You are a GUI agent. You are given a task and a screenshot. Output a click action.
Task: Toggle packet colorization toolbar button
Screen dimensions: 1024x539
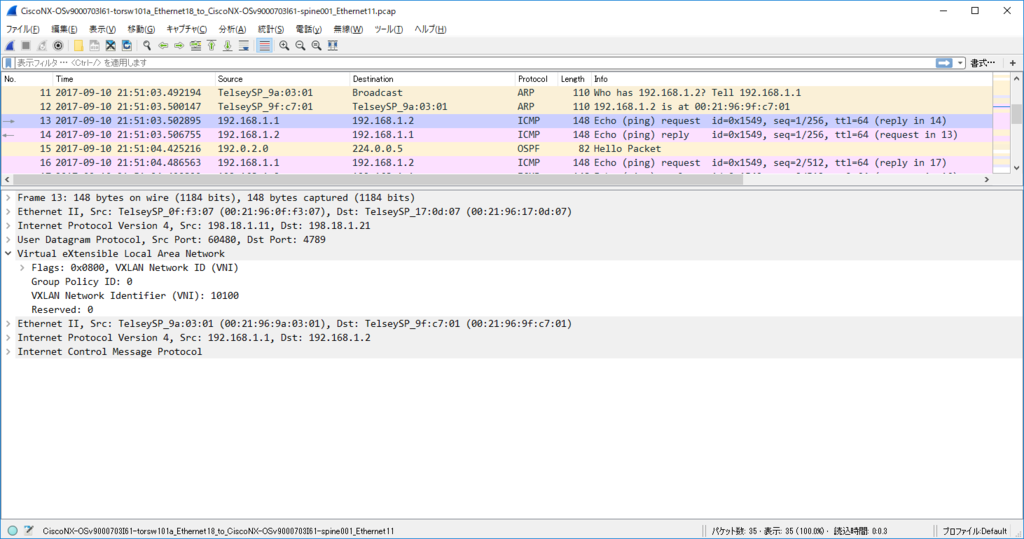[264, 46]
